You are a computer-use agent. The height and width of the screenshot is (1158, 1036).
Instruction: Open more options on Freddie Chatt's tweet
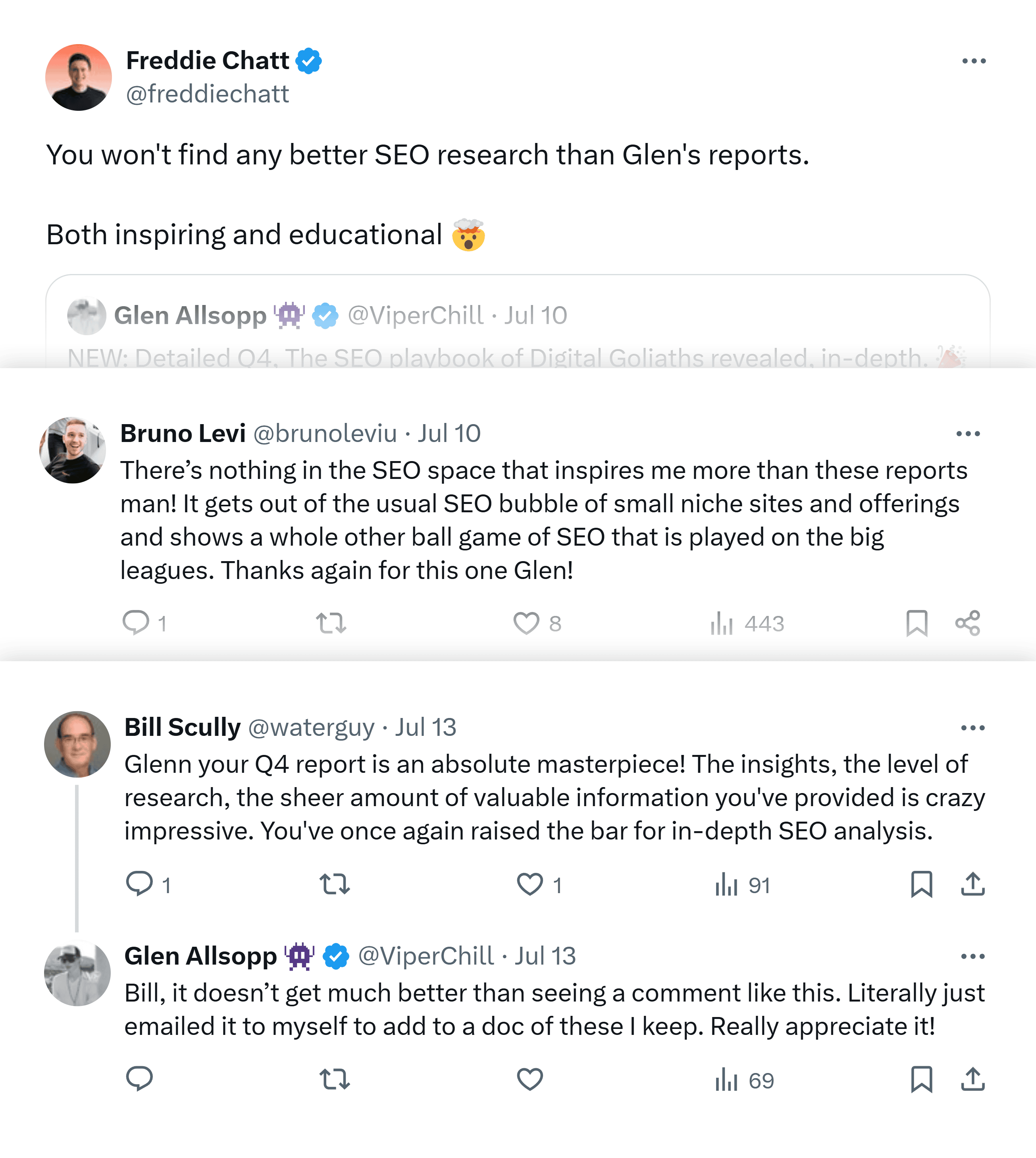coord(974,60)
